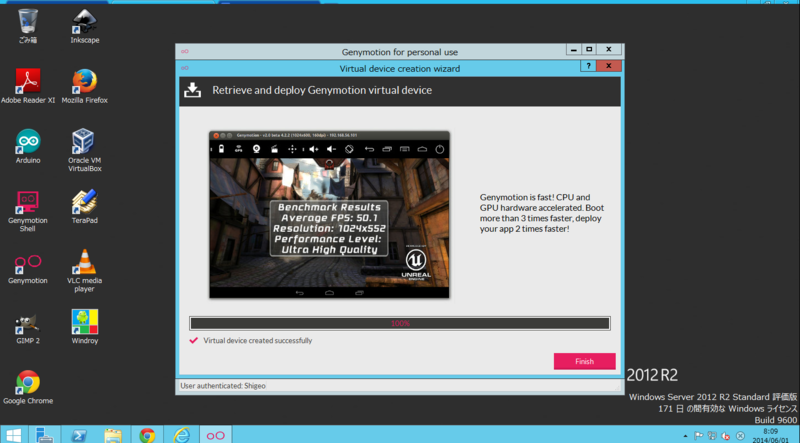Click the 100% progress bar
800x443 pixels.
(x=400, y=323)
